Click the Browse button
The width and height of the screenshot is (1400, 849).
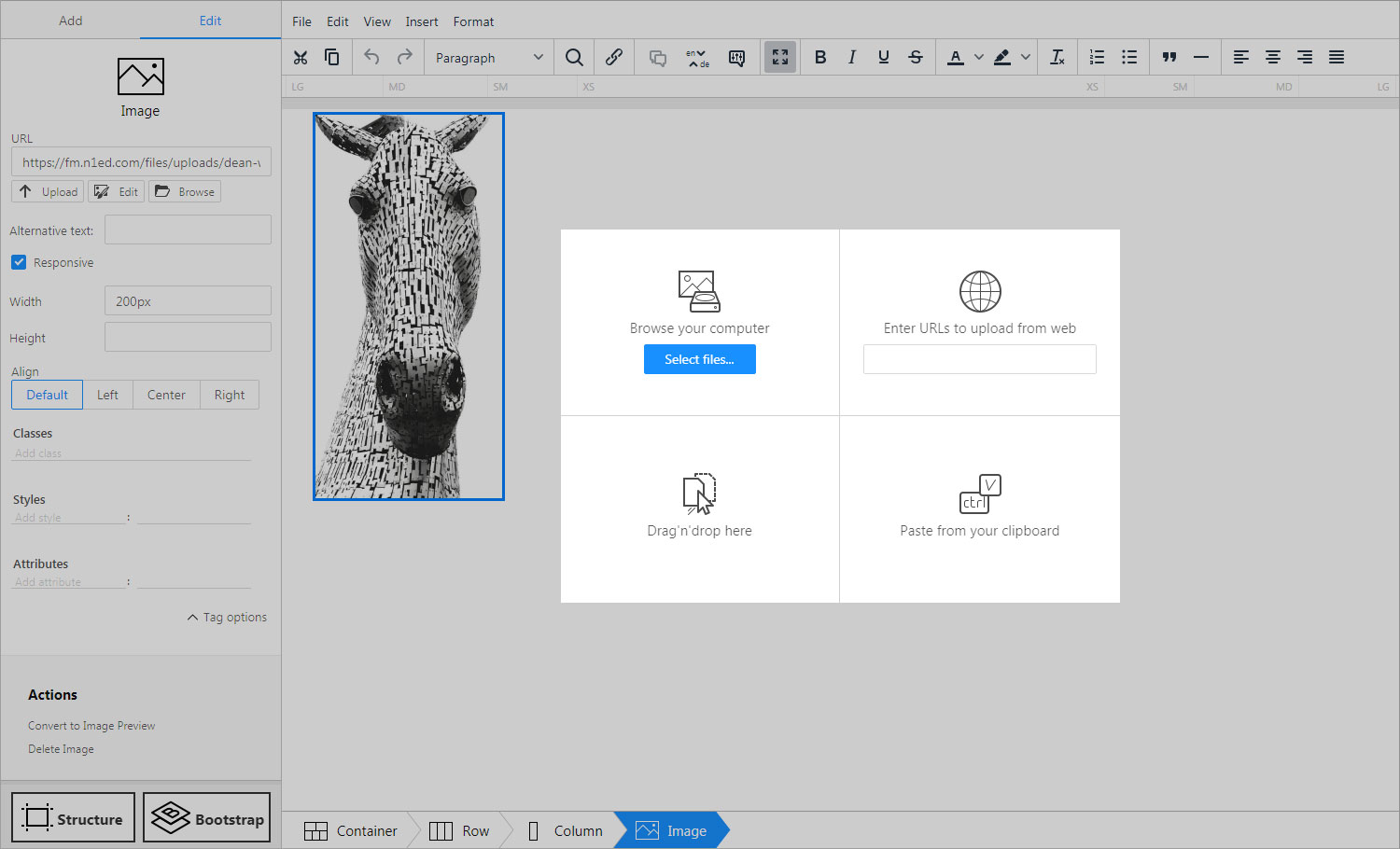tap(185, 191)
